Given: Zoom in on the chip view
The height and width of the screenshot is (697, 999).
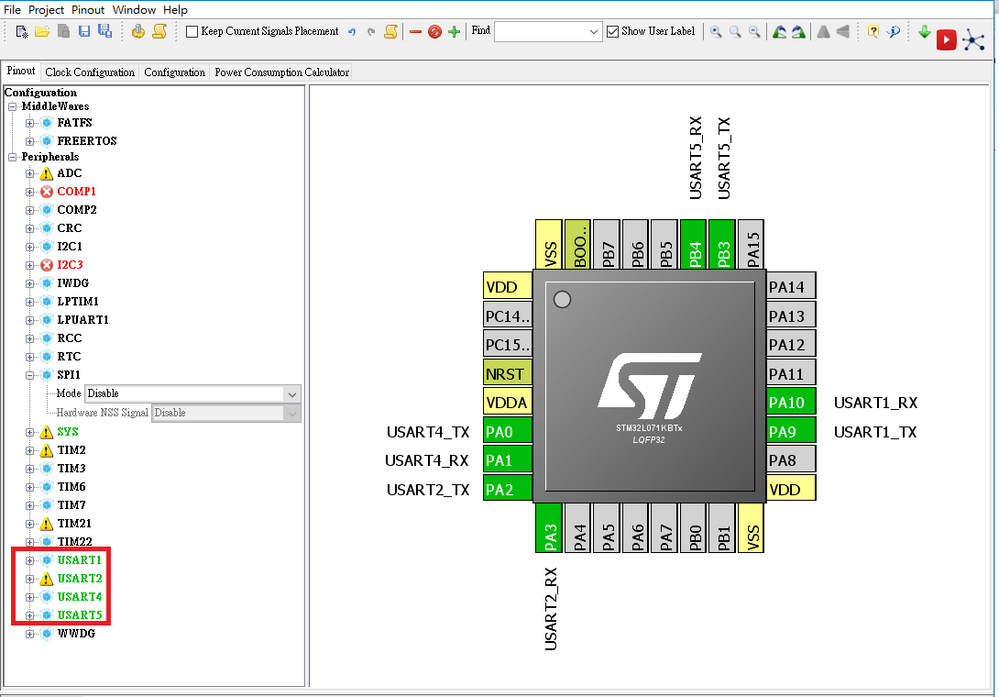Looking at the screenshot, I should 716,32.
